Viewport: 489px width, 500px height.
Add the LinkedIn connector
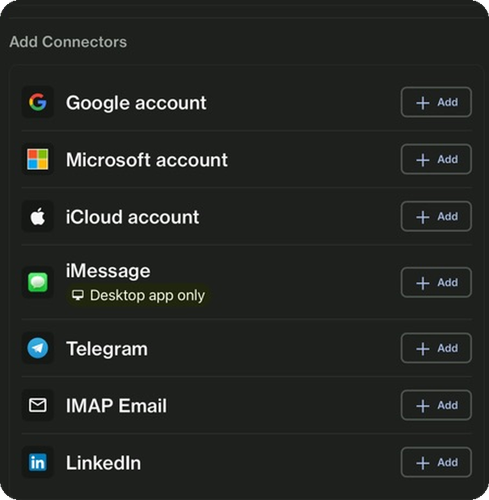(436, 462)
